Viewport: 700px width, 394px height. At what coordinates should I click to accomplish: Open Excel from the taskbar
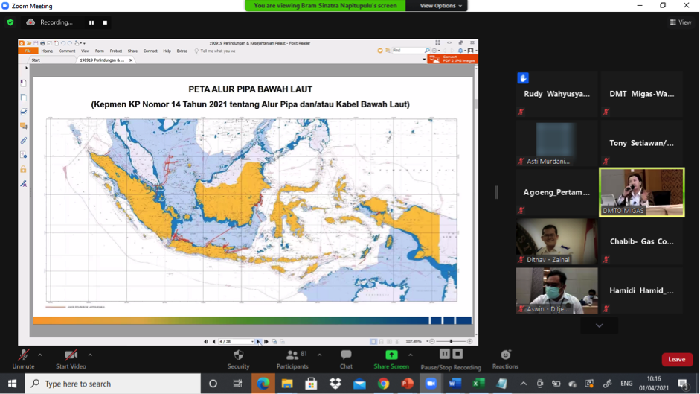pyautogui.click(x=479, y=384)
